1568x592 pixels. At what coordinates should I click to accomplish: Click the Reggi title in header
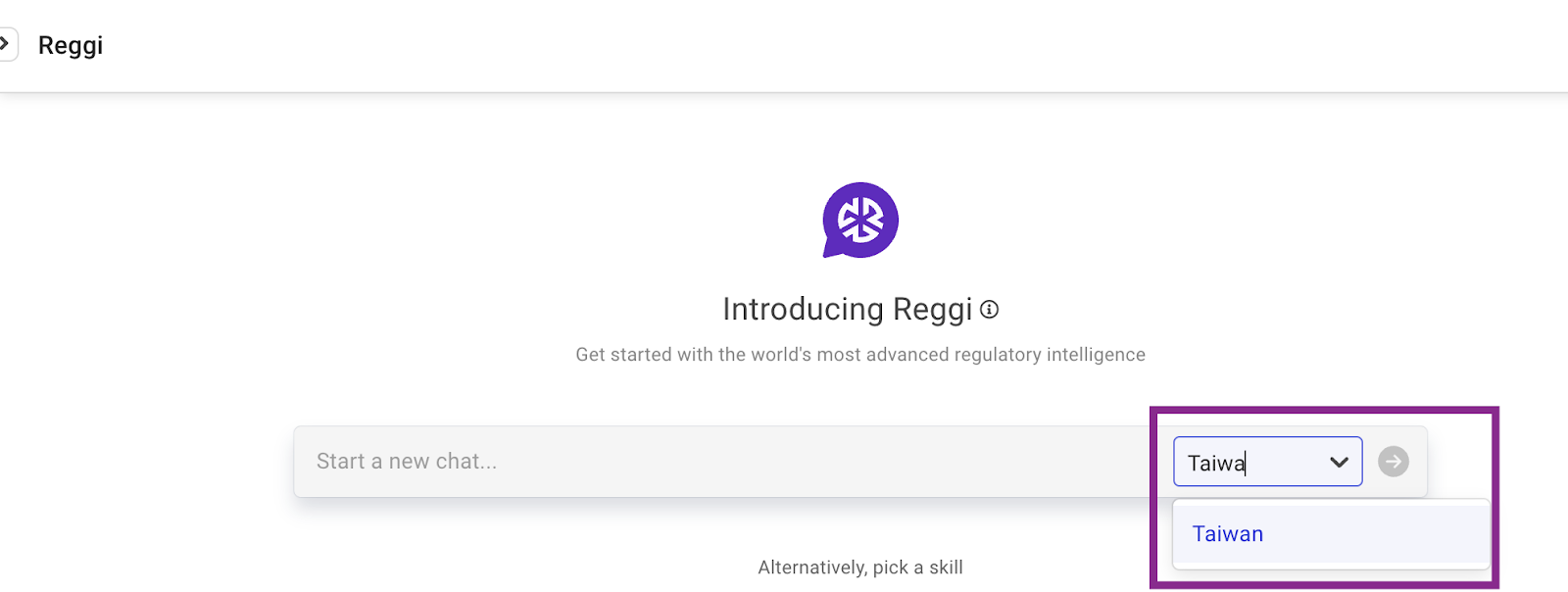pyautogui.click(x=71, y=45)
